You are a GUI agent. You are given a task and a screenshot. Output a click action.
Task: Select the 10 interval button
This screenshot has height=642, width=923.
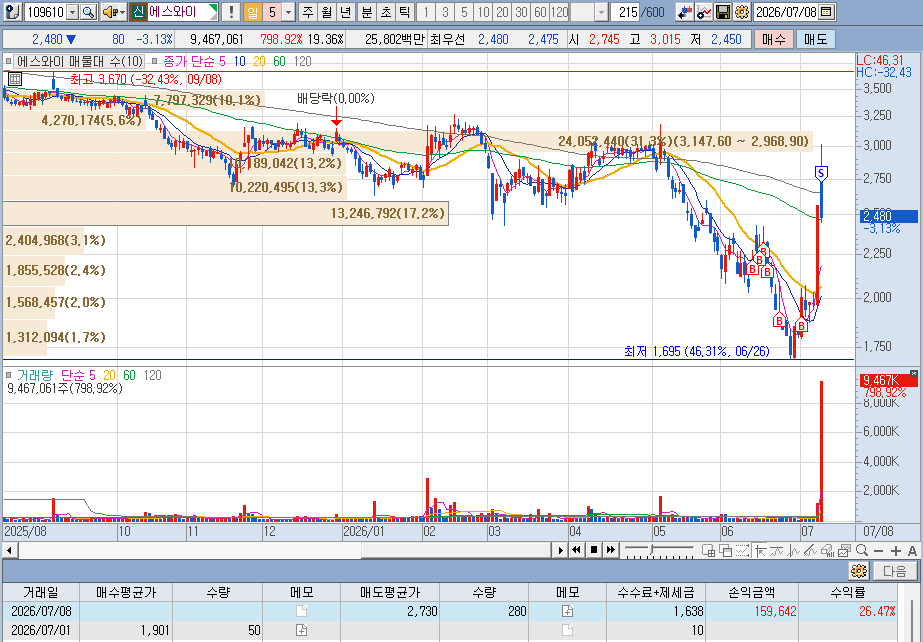pyautogui.click(x=483, y=11)
